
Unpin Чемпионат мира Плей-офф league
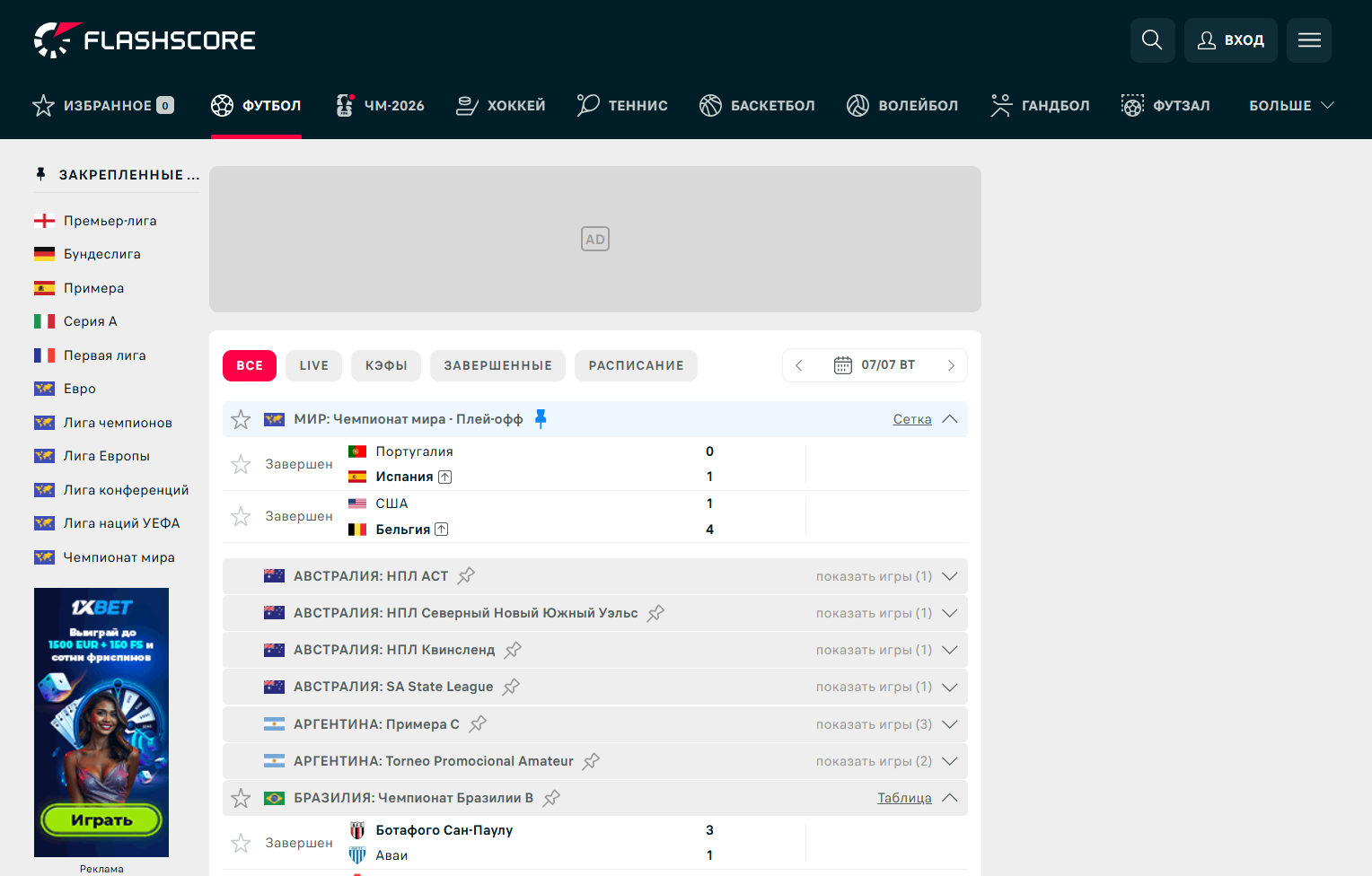point(541,418)
